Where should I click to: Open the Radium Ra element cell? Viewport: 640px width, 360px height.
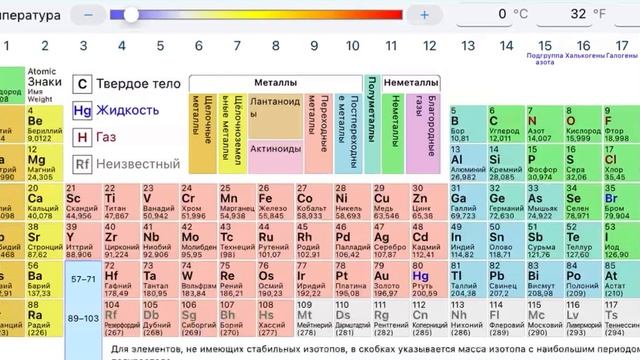click(44, 318)
